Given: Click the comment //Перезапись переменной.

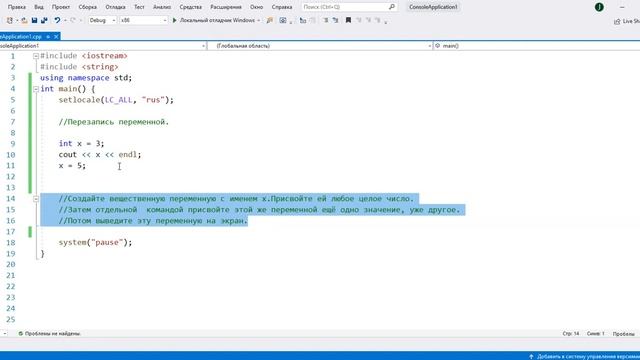Looking at the screenshot, I should pos(113,122).
